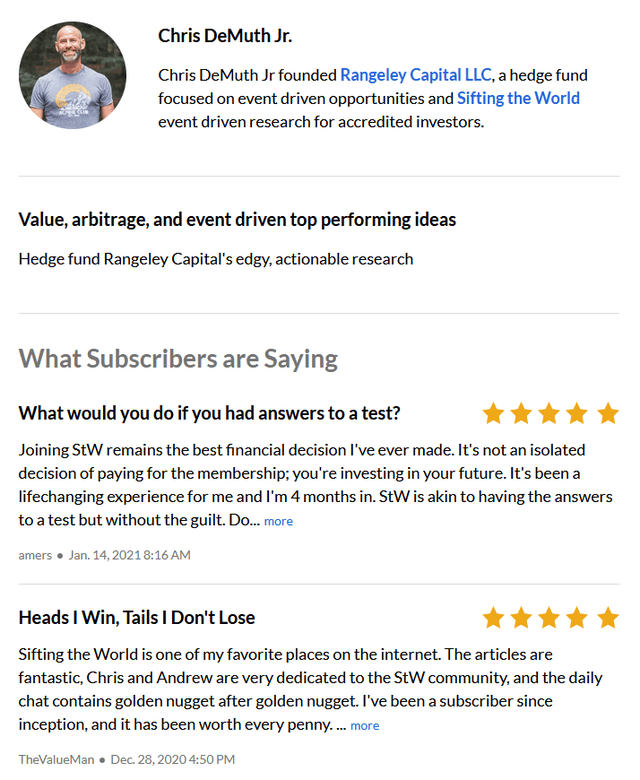Click third star of TheValueMan review rating
Viewport: 640px width, 780px height.
click(x=550, y=618)
